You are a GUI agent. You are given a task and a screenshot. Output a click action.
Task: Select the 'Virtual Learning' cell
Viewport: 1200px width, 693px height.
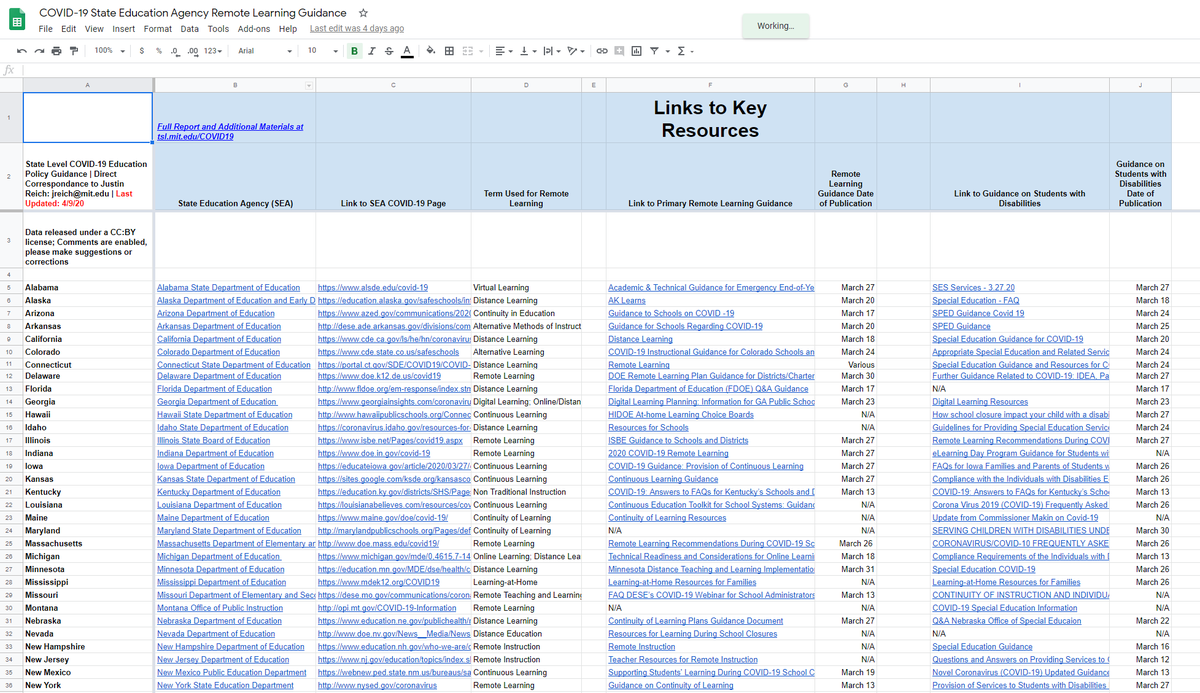525,287
